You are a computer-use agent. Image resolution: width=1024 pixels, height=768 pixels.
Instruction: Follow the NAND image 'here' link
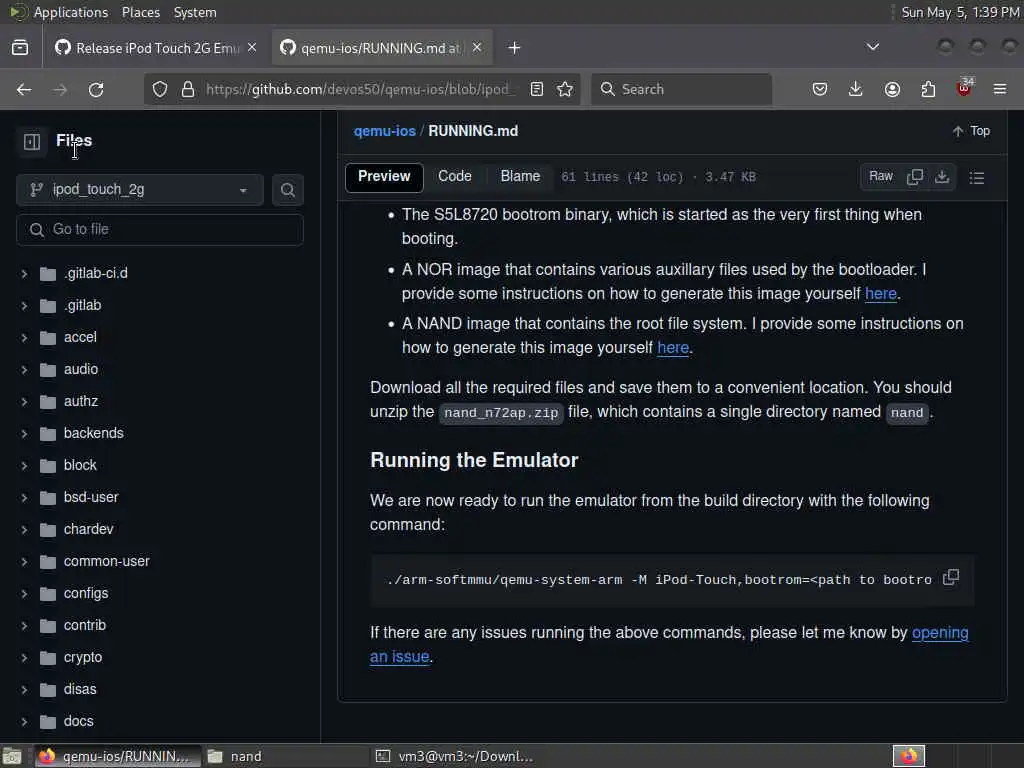(x=673, y=347)
